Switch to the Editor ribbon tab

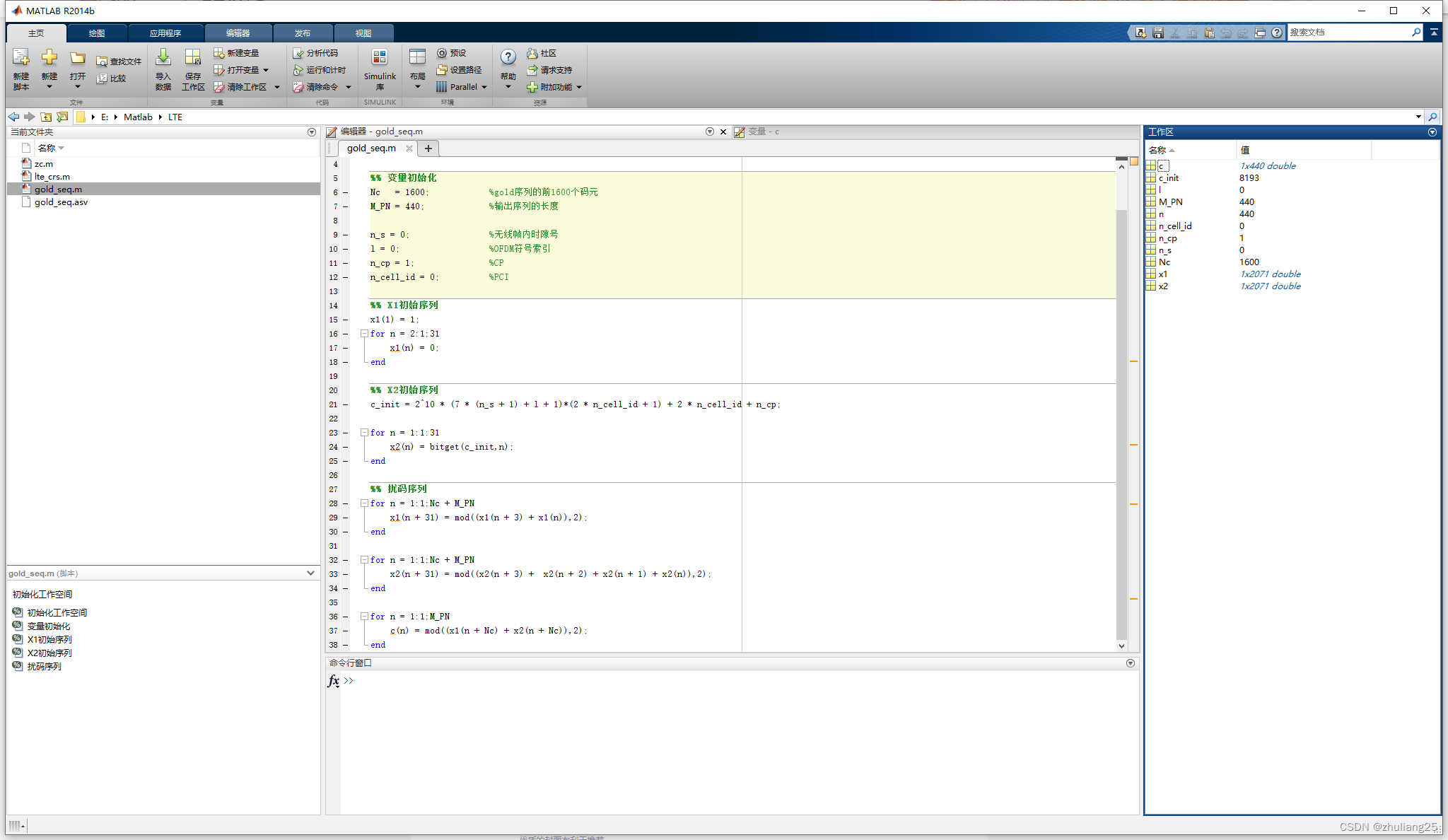(238, 33)
